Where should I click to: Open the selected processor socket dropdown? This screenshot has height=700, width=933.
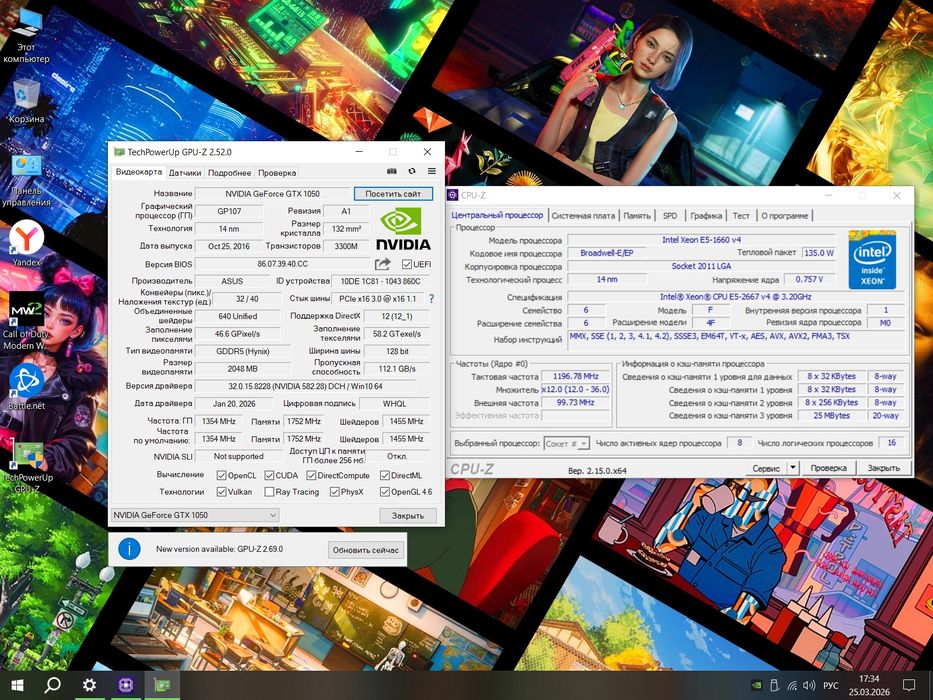pyautogui.click(x=567, y=443)
